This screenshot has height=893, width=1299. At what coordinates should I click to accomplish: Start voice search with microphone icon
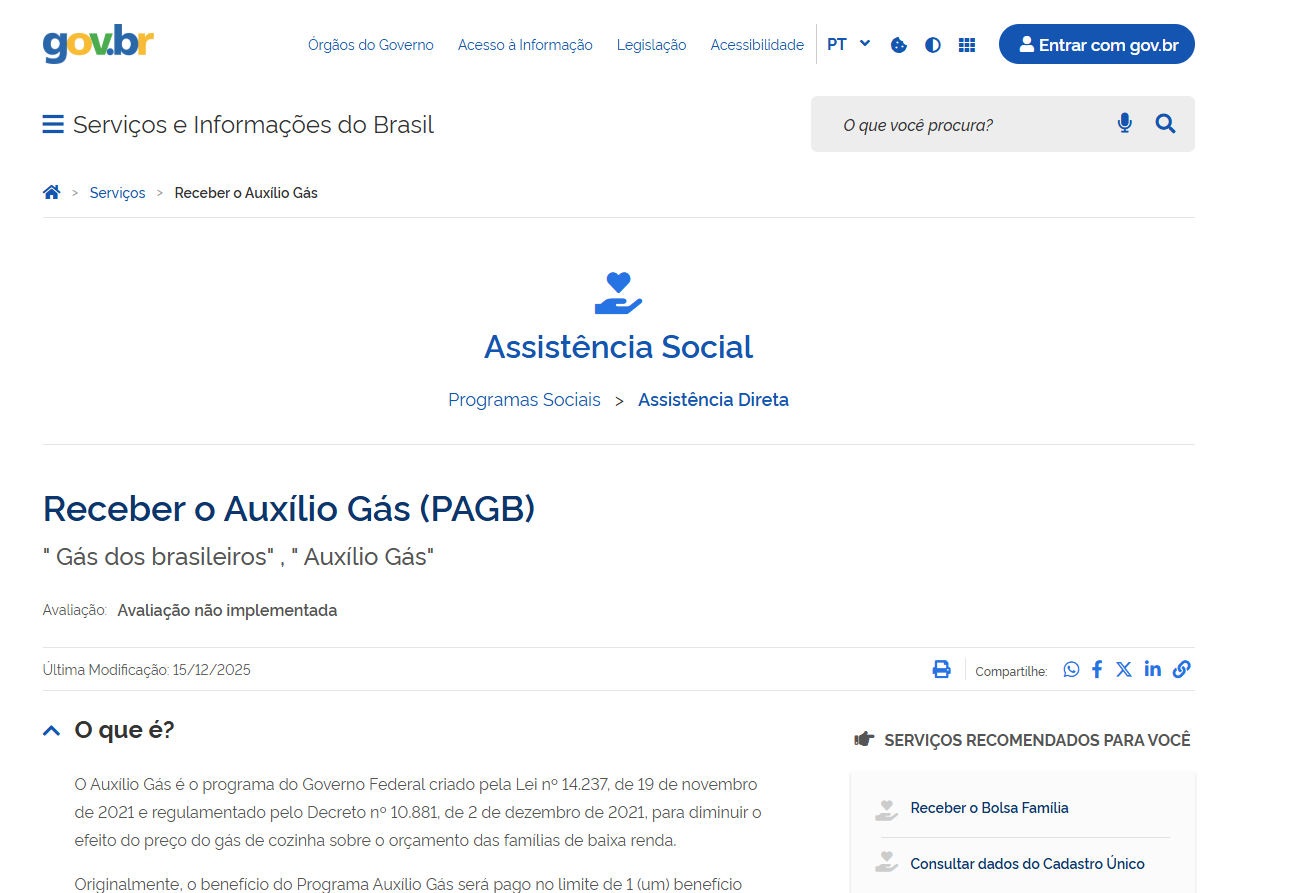click(x=1124, y=124)
